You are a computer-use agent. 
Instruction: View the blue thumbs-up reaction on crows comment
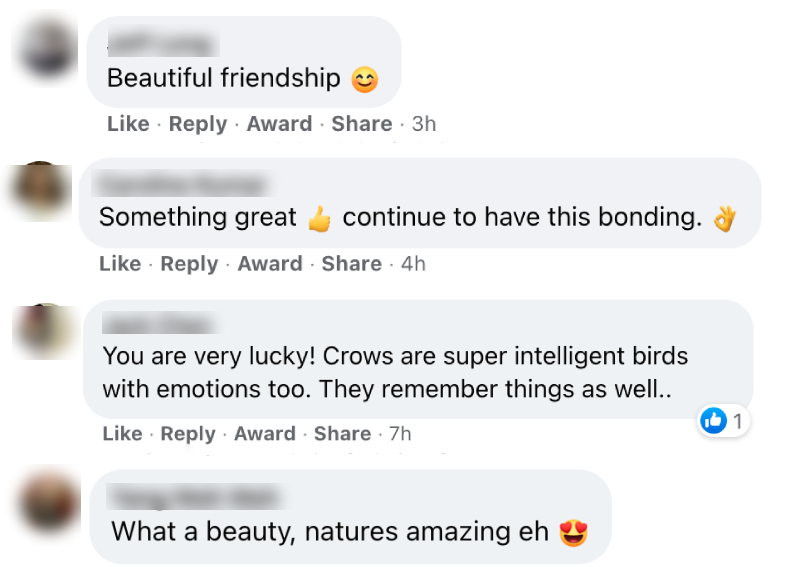coord(714,421)
